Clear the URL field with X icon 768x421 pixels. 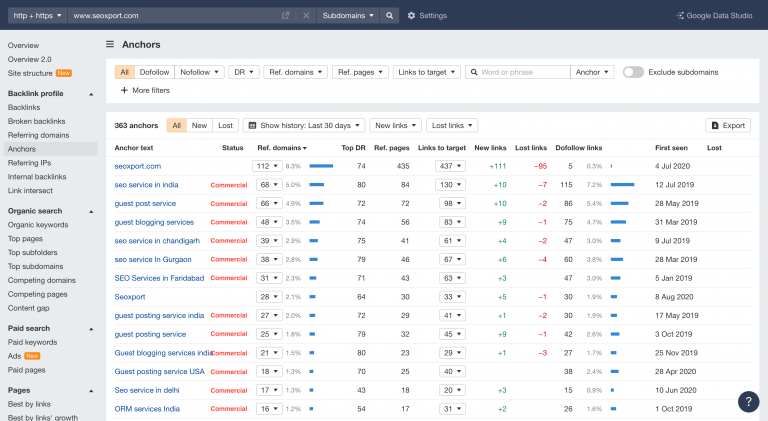coord(306,16)
